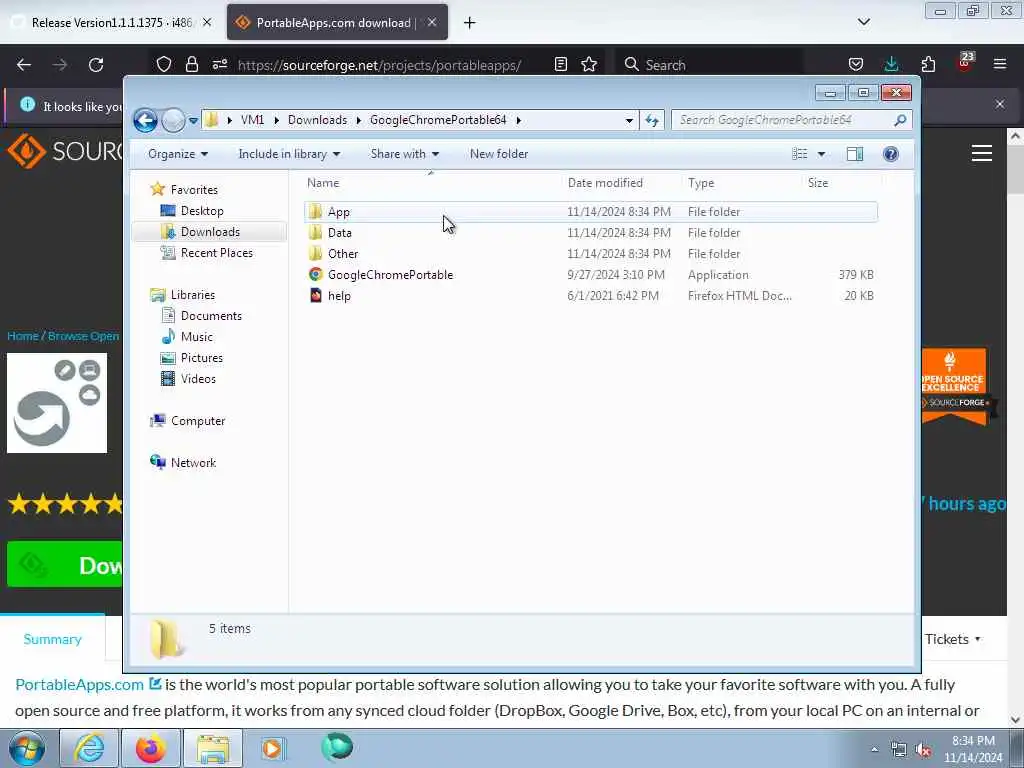Open the Firefox downloads panel icon
The width and height of the screenshot is (1024, 768).
tap(891, 64)
